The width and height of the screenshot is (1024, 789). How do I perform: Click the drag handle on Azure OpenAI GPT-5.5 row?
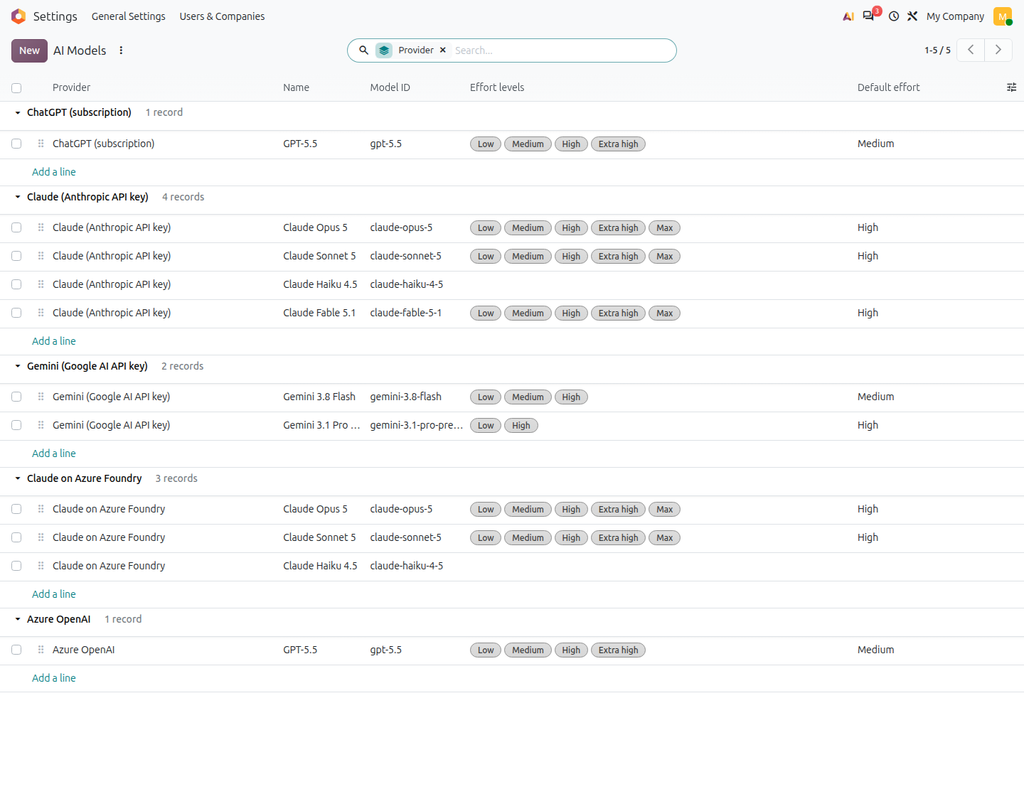click(40, 650)
